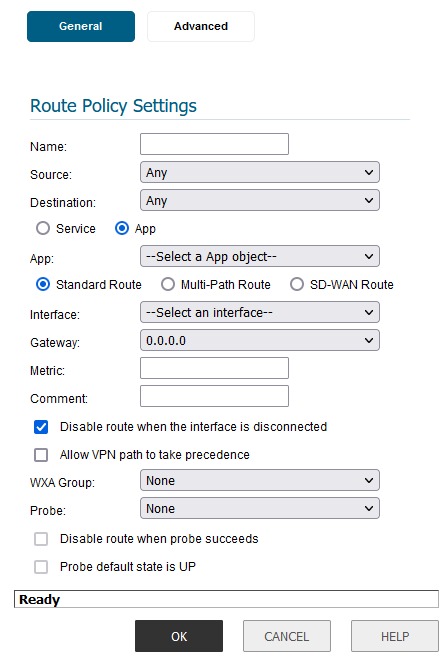Expand the Select an interface dropdown
447x662 pixels.
pyautogui.click(x=260, y=312)
